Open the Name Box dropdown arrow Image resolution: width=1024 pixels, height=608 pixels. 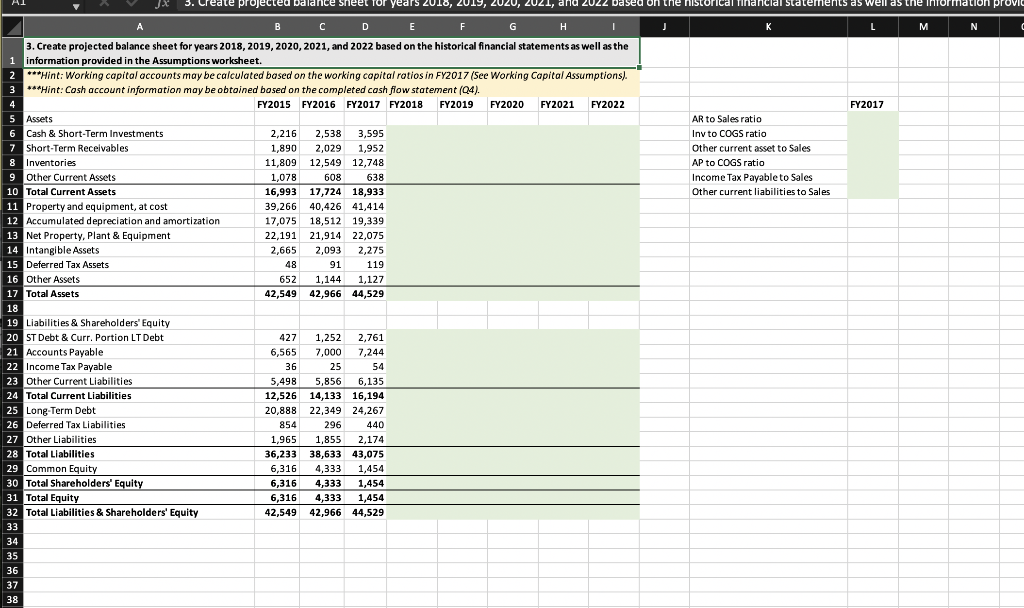pyautogui.click(x=75, y=5)
